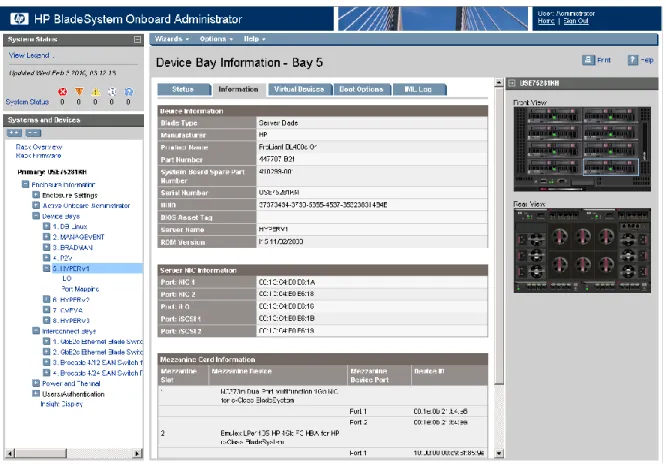Open the Wizards menu

(172, 39)
